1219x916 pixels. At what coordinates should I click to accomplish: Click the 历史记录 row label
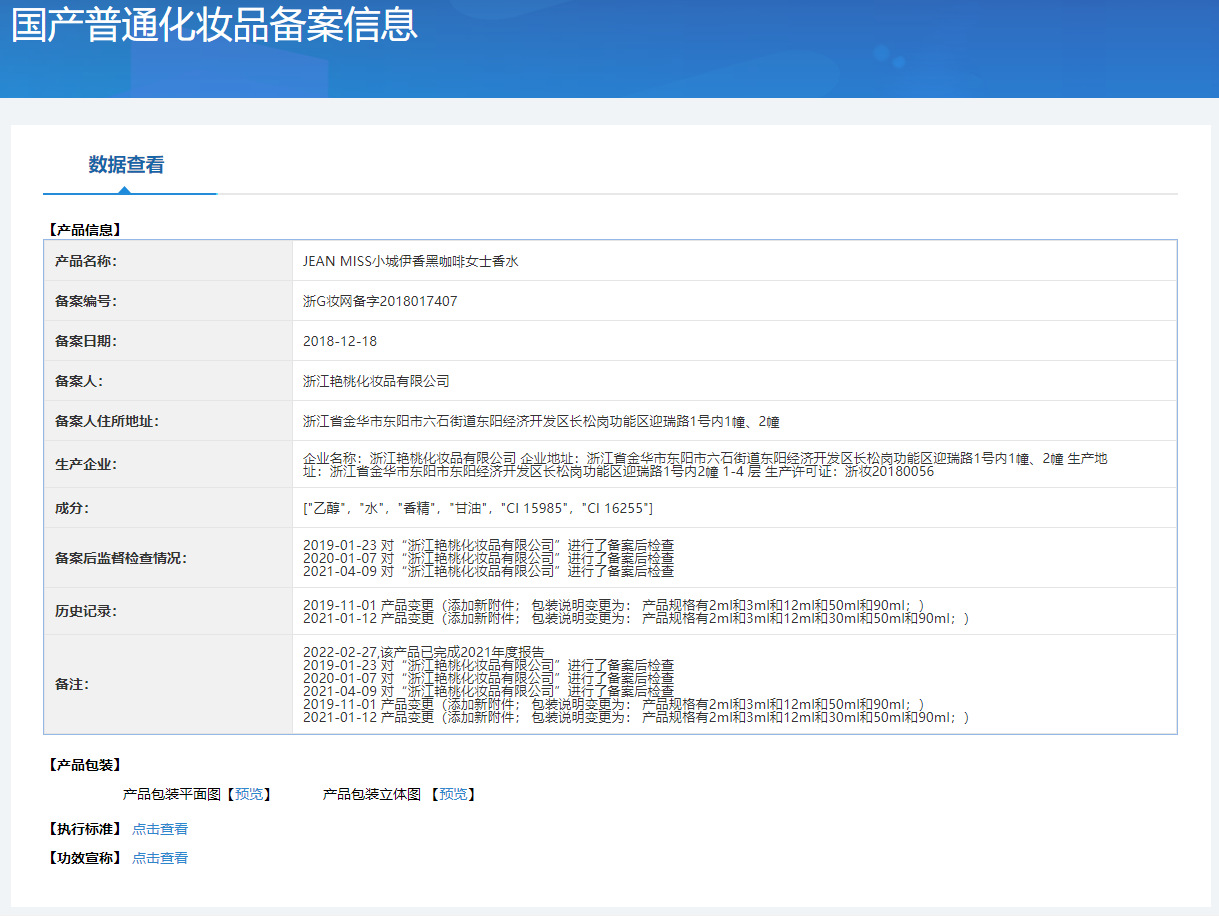86,611
